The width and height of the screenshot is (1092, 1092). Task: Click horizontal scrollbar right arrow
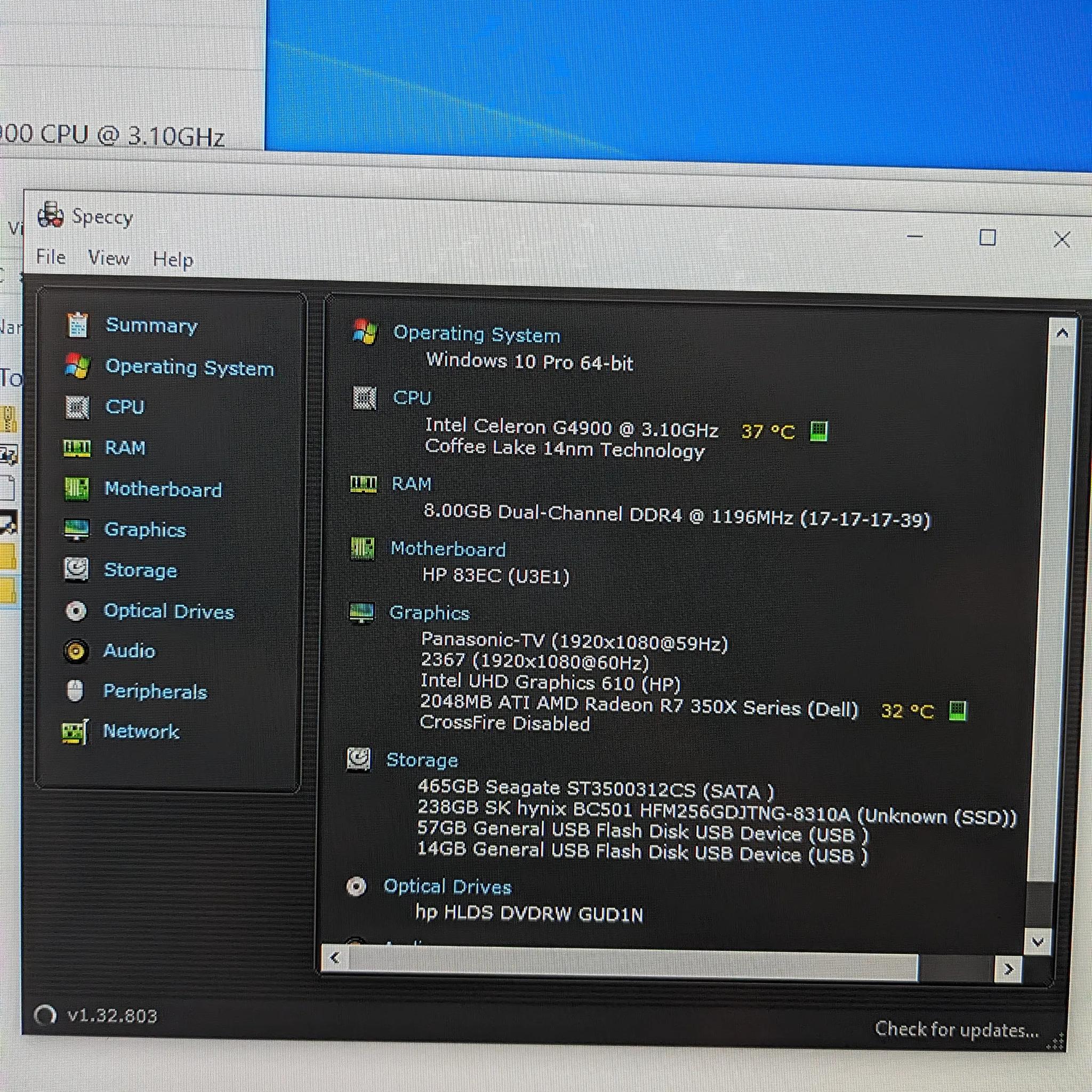coord(1008,969)
